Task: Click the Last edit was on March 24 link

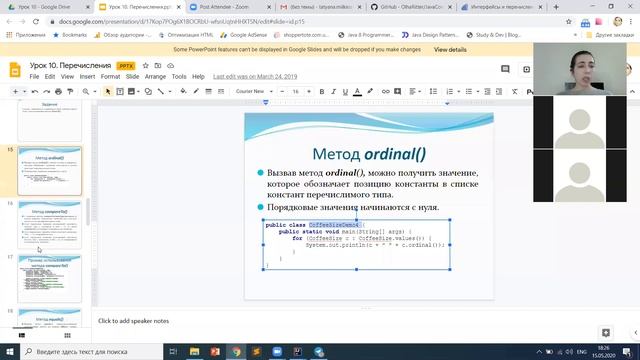Action: click(255, 77)
